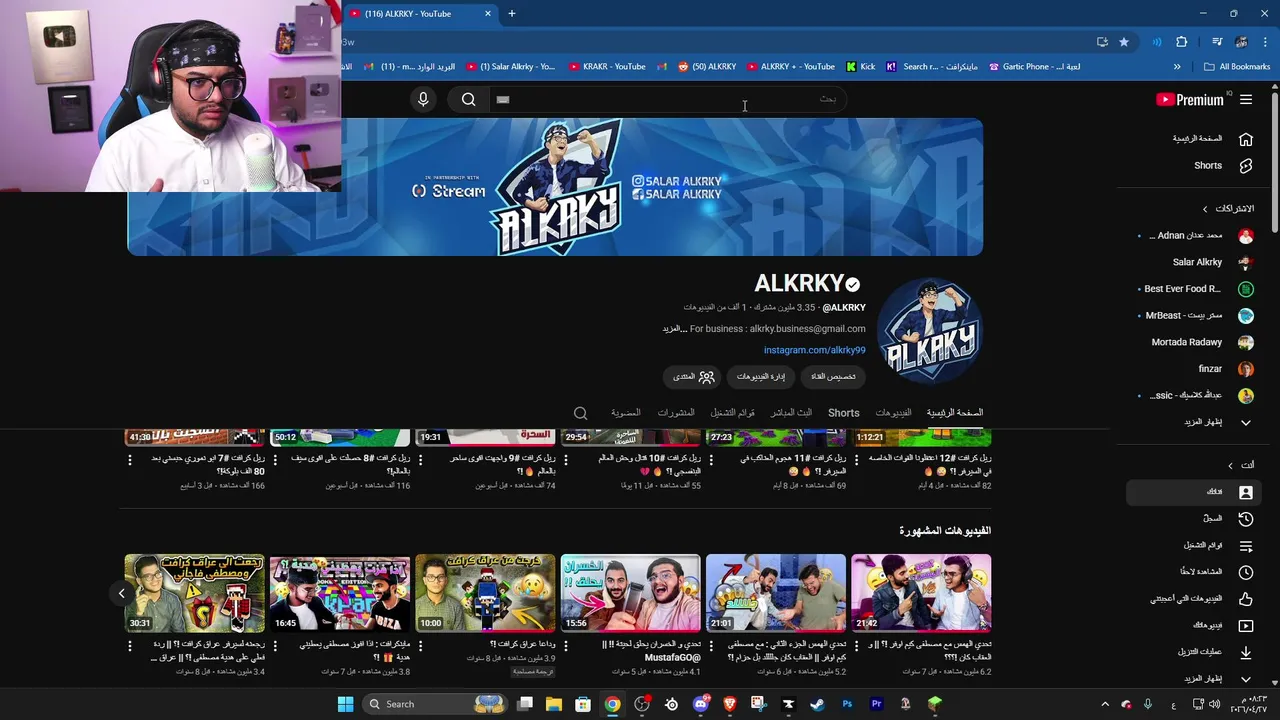The image size is (1280, 720).
Task: Open Kick bookmark in bookmarks bar
Action: pos(860,67)
